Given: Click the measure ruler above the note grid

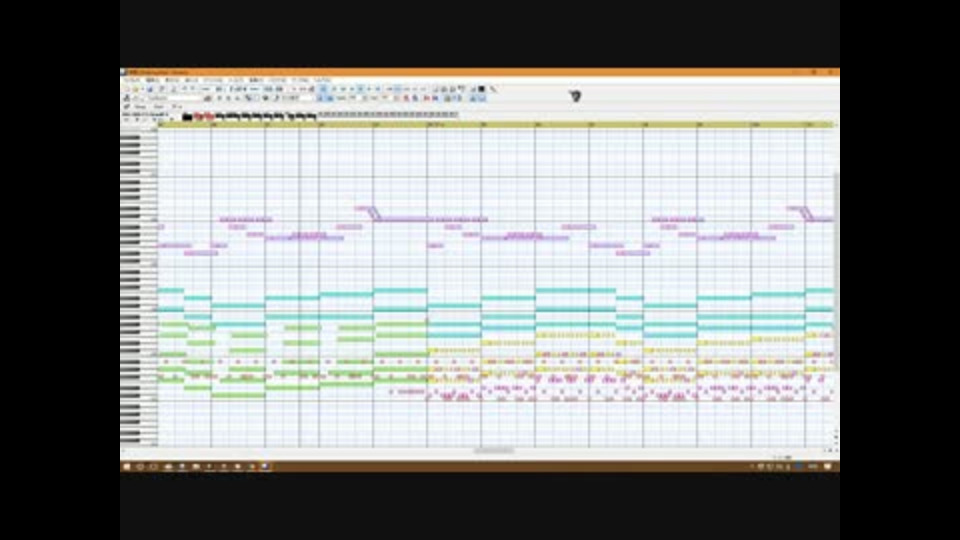Looking at the screenshot, I should (x=496, y=124).
